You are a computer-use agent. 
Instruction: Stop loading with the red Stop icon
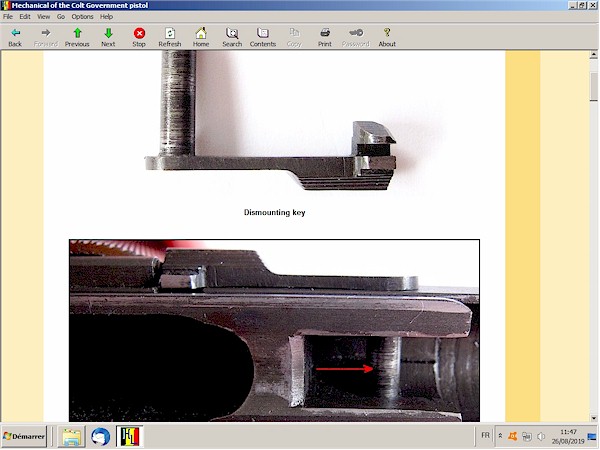pyautogui.click(x=139, y=37)
